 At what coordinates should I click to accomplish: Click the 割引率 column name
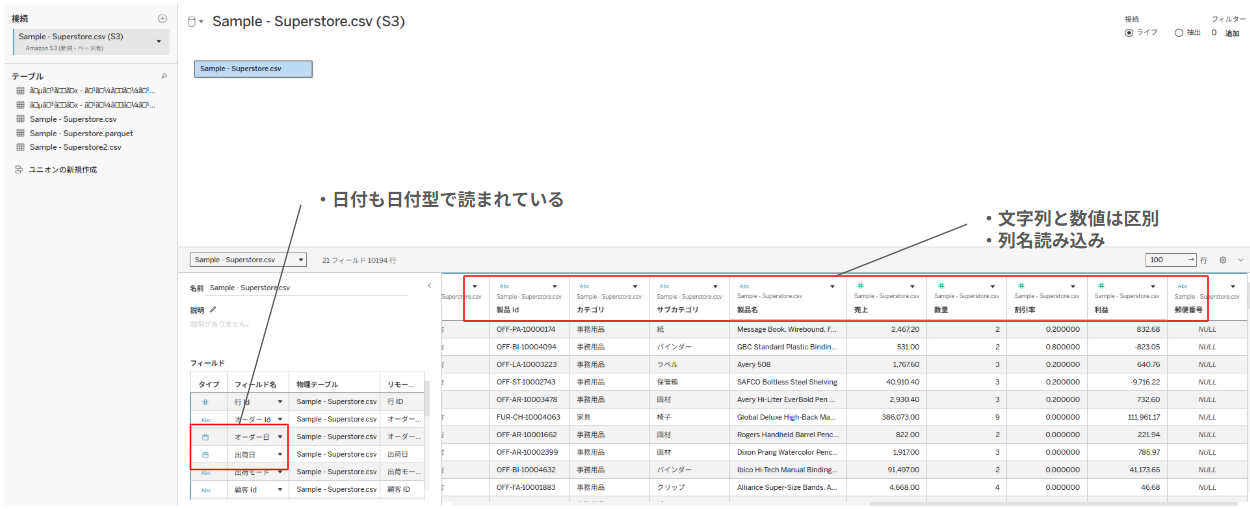point(1025,309)
